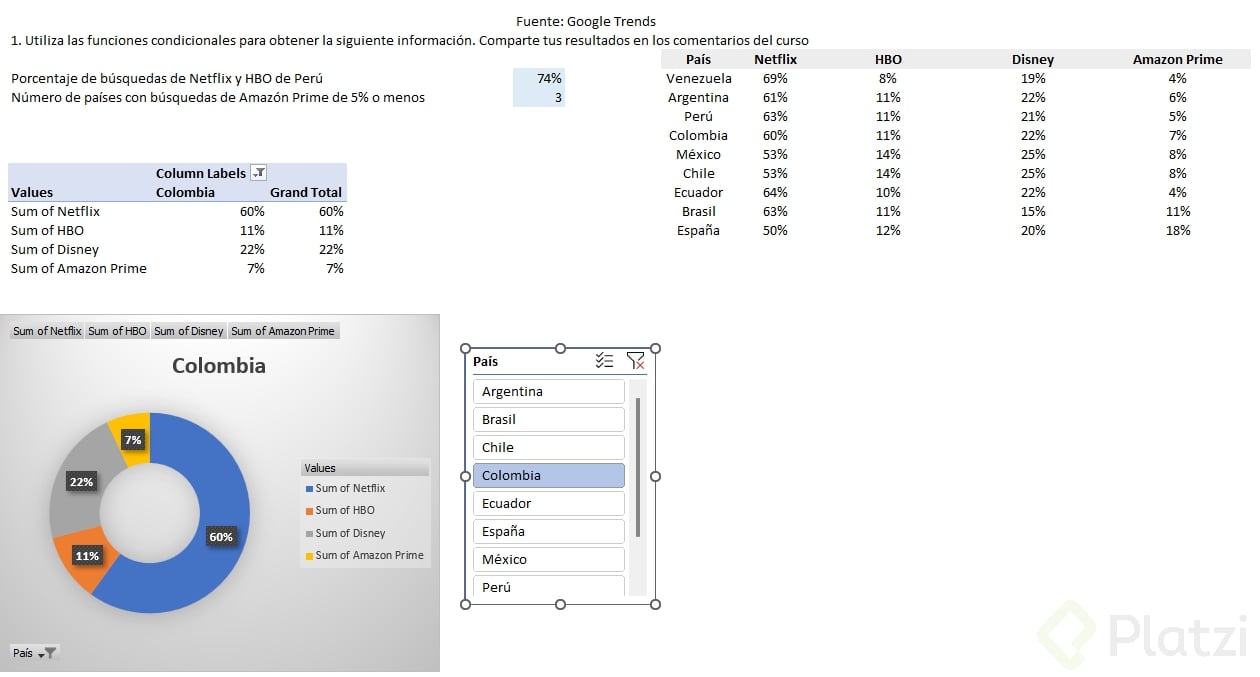
Task: Select México in the País slicer
Action: click(x=548, y=559)
